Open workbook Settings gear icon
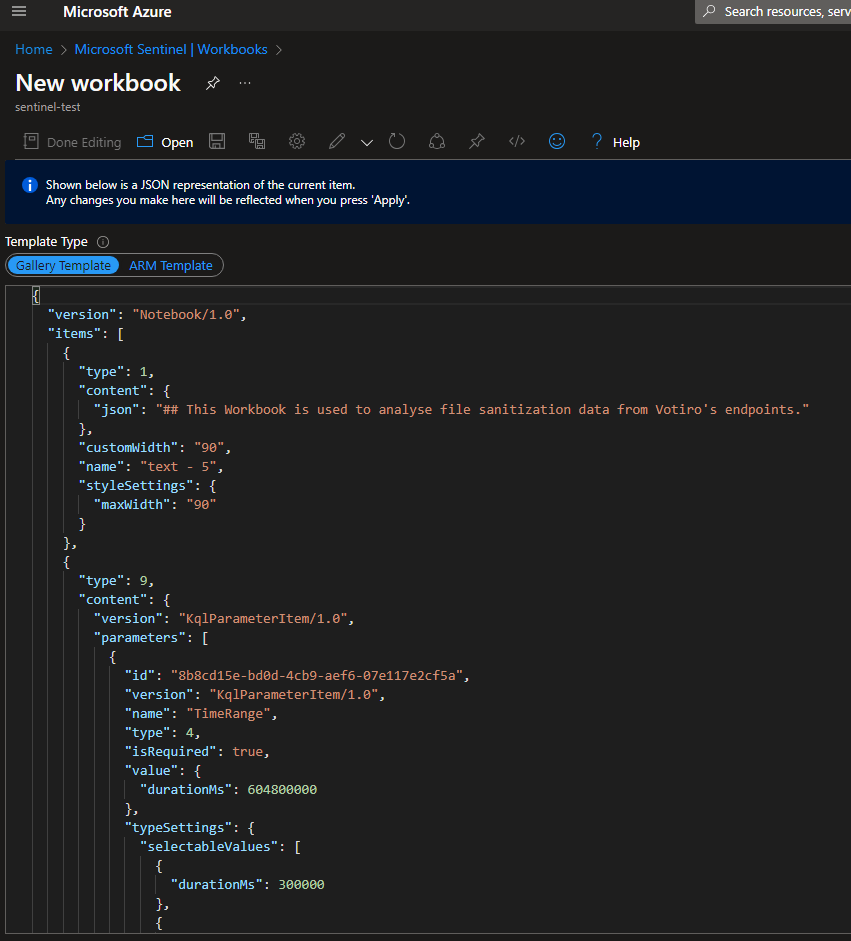Viewport: 851px width, 941px height. (296, 142)
